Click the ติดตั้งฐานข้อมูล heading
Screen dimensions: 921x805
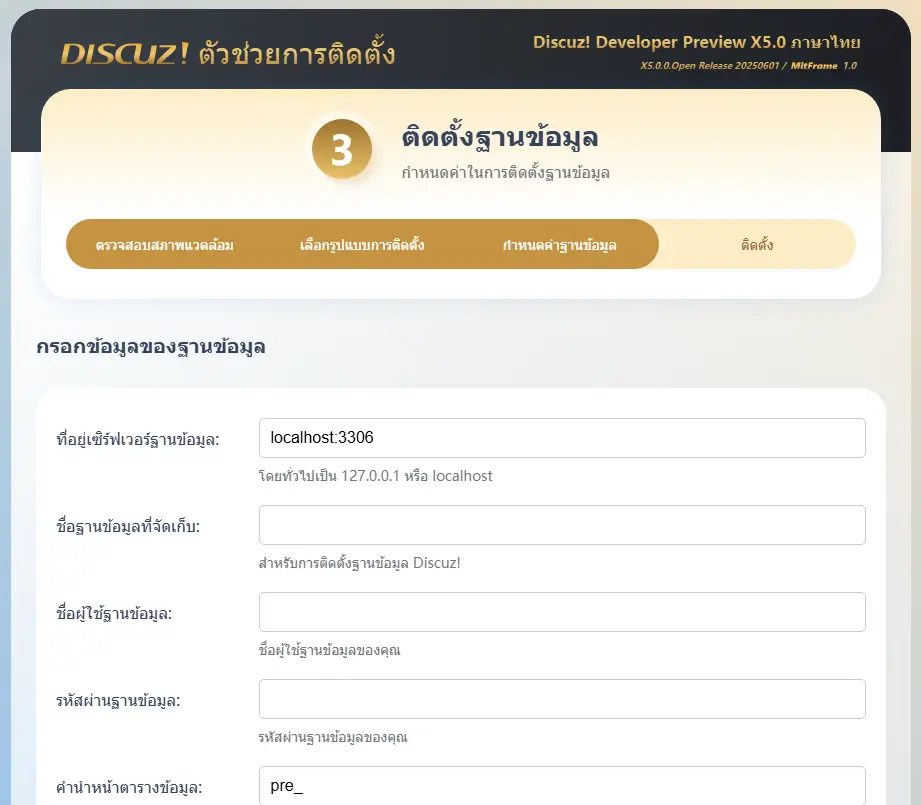500,137
